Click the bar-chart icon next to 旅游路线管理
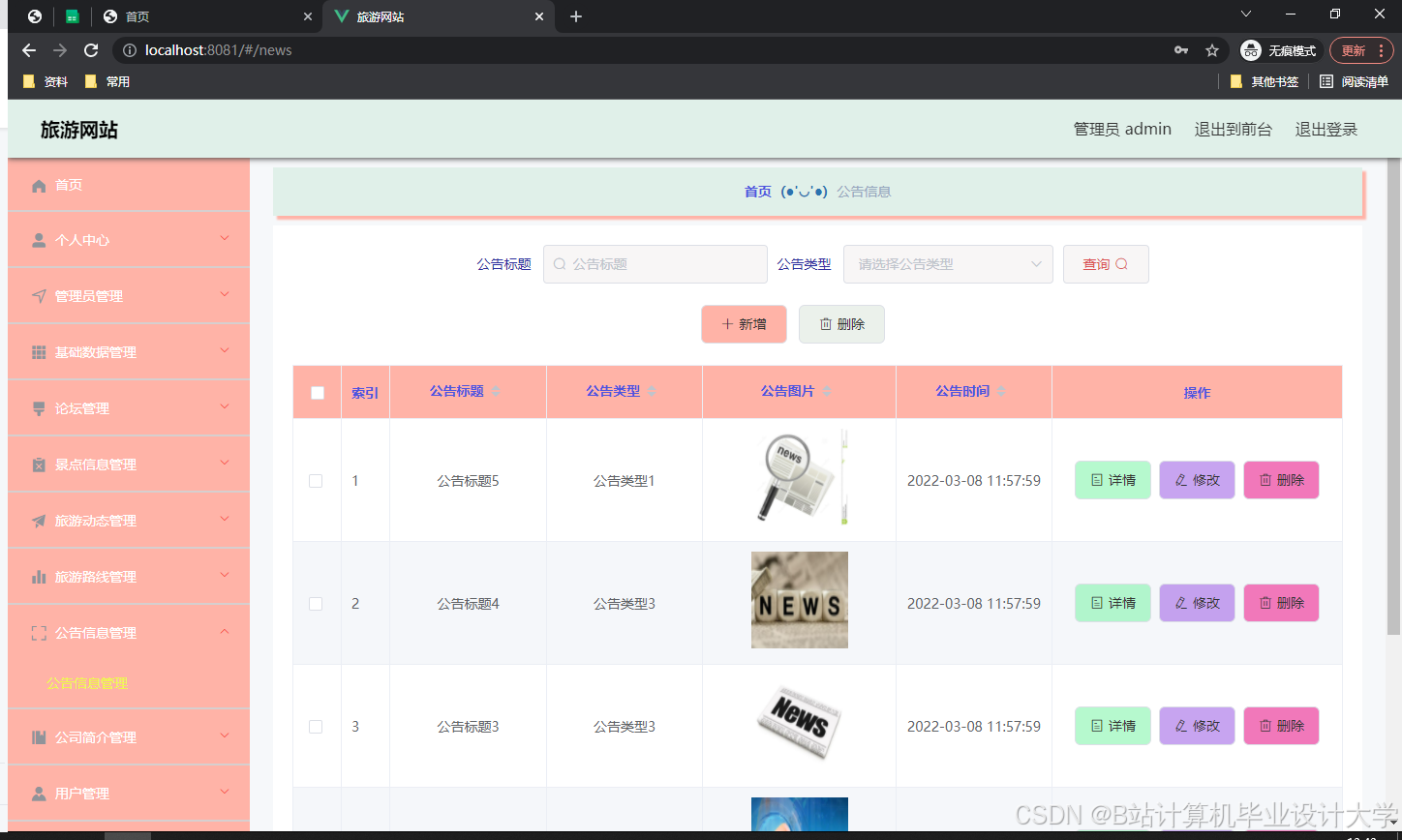This screenshot has height=840, width=1402. pyautogui.click(x=39, y=577)
